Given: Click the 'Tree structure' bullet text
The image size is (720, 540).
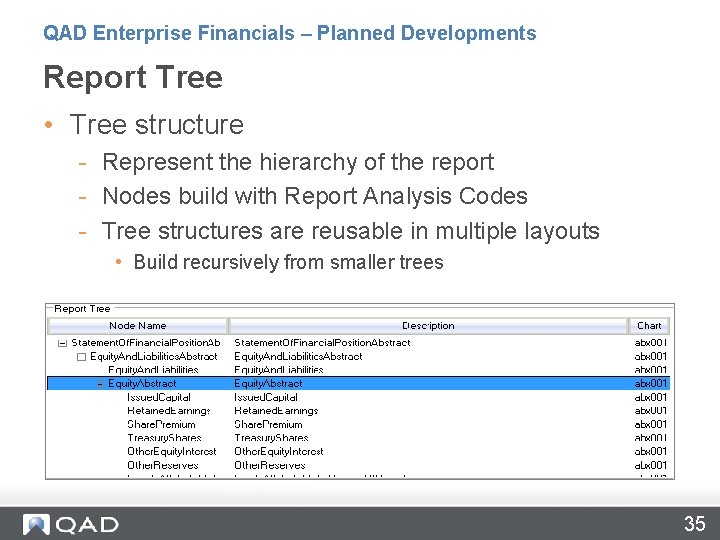Looking at the screenshot, I should (x=157, y=124).
